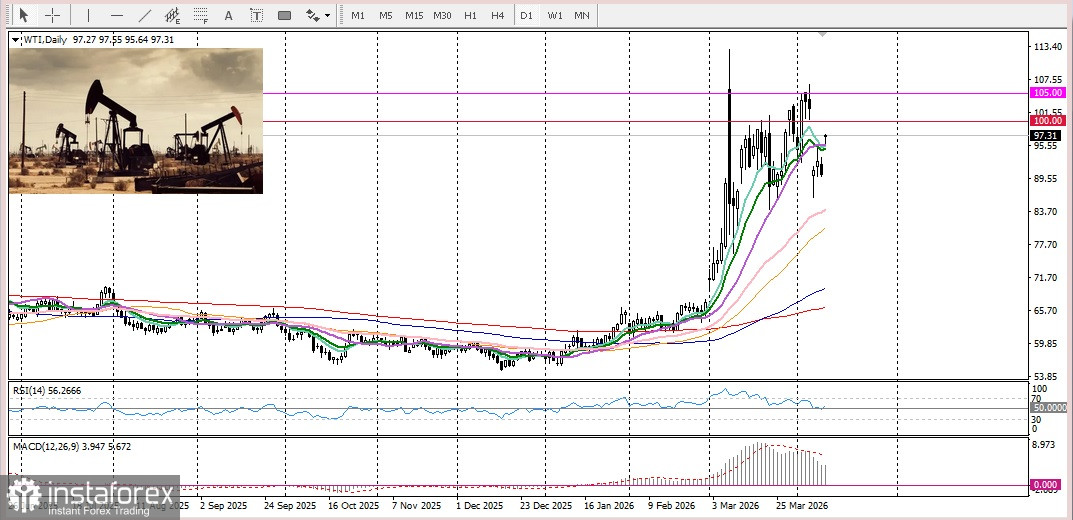The height and width of the screenshot is (520, 1073).
Task: Toggle the H1 timeframe
Action: pos(470,15)
